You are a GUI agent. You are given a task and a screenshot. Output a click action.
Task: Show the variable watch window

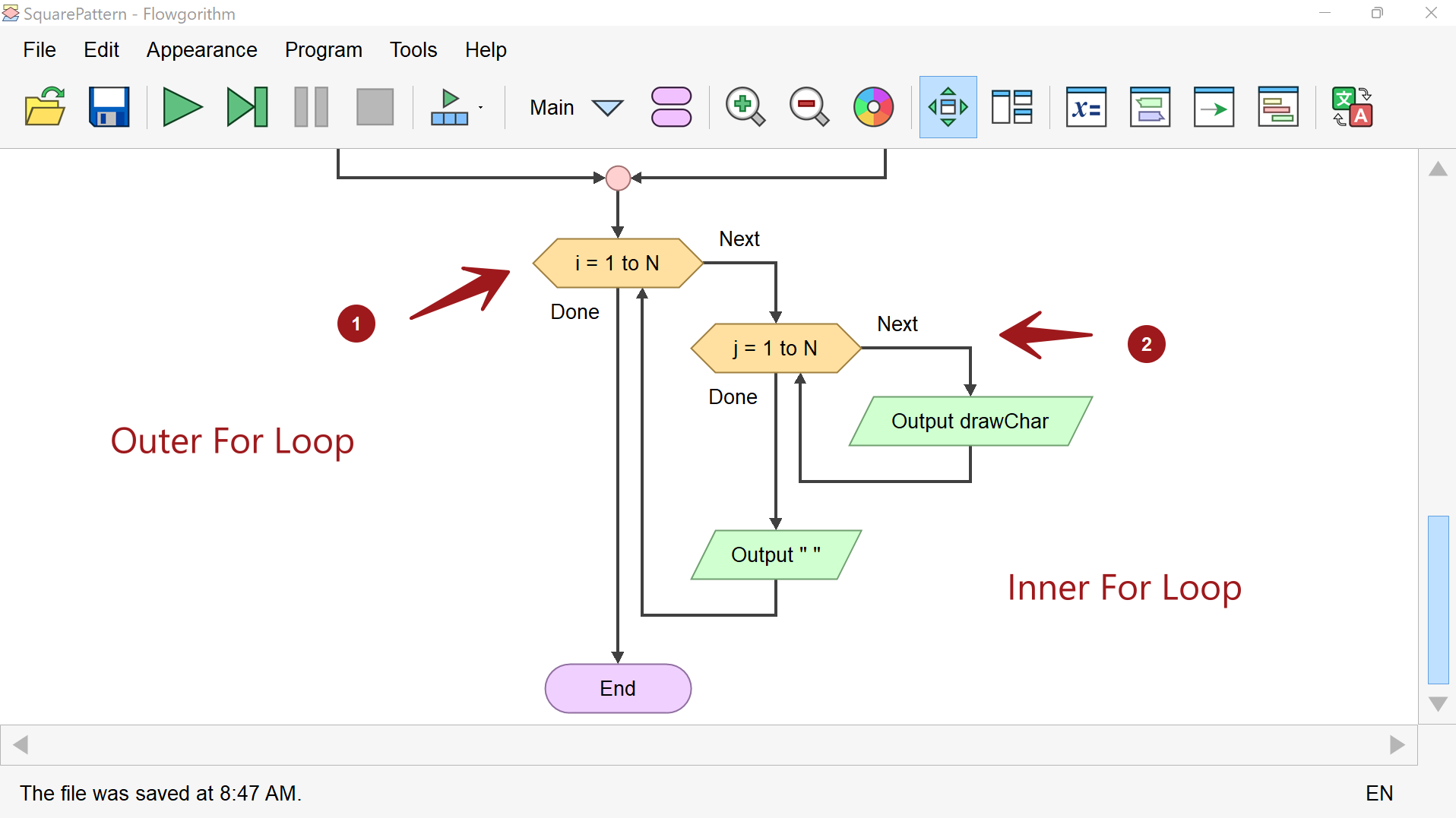pos(1086,106)
